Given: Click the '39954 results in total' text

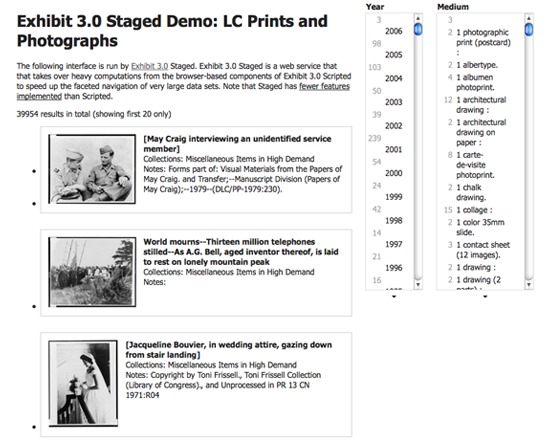Looking at the screenshot, I should 94,114.
